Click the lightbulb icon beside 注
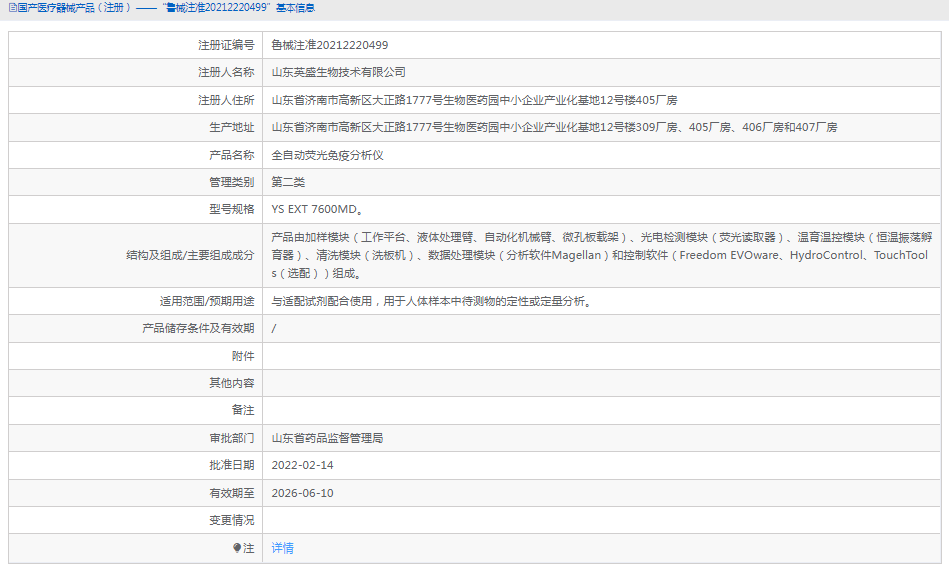The height and width of the screenshot is (572, 949). pyautogui.click(x=237, y=548)
